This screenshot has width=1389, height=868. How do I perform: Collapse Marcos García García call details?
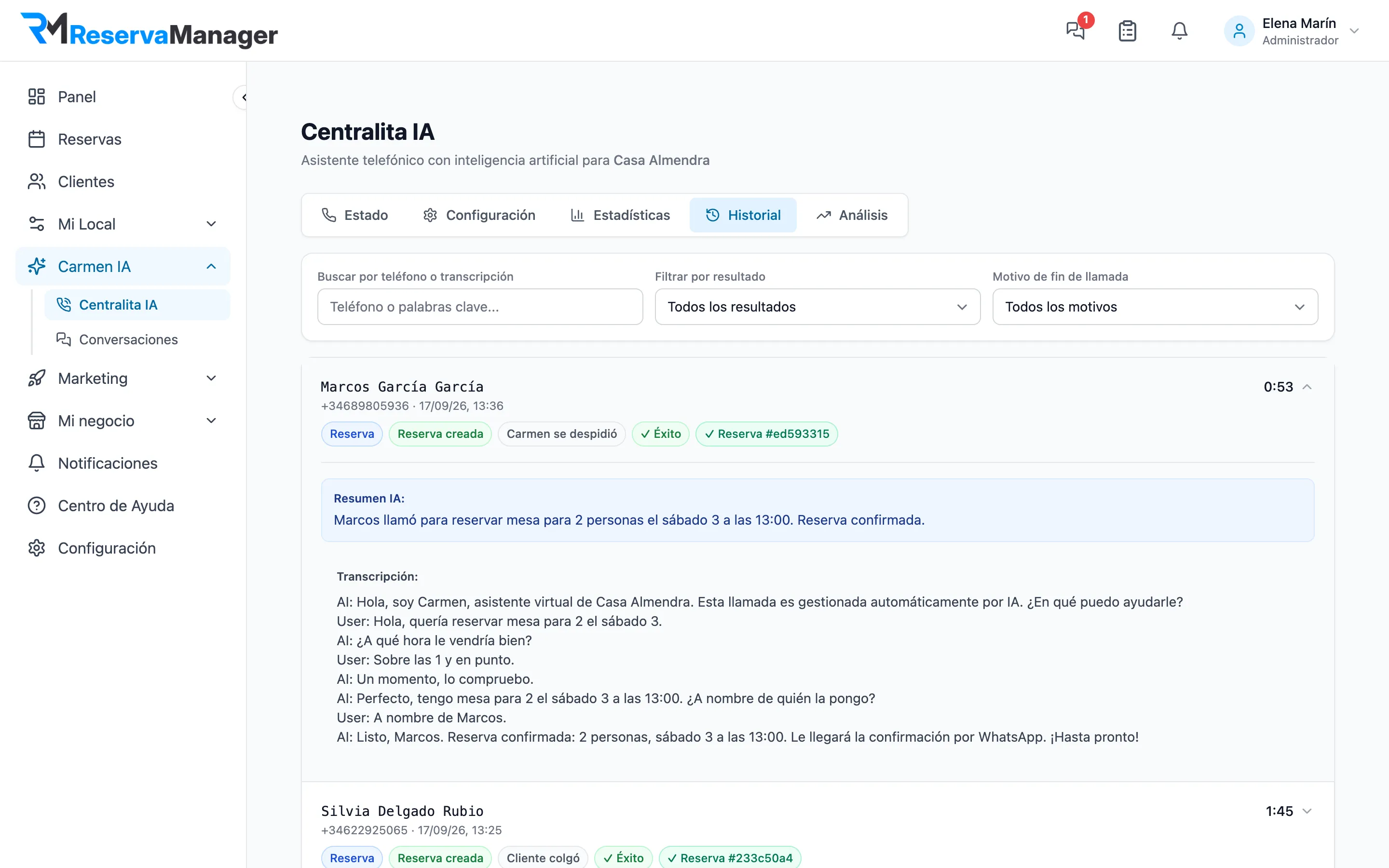click(1307, 387)
